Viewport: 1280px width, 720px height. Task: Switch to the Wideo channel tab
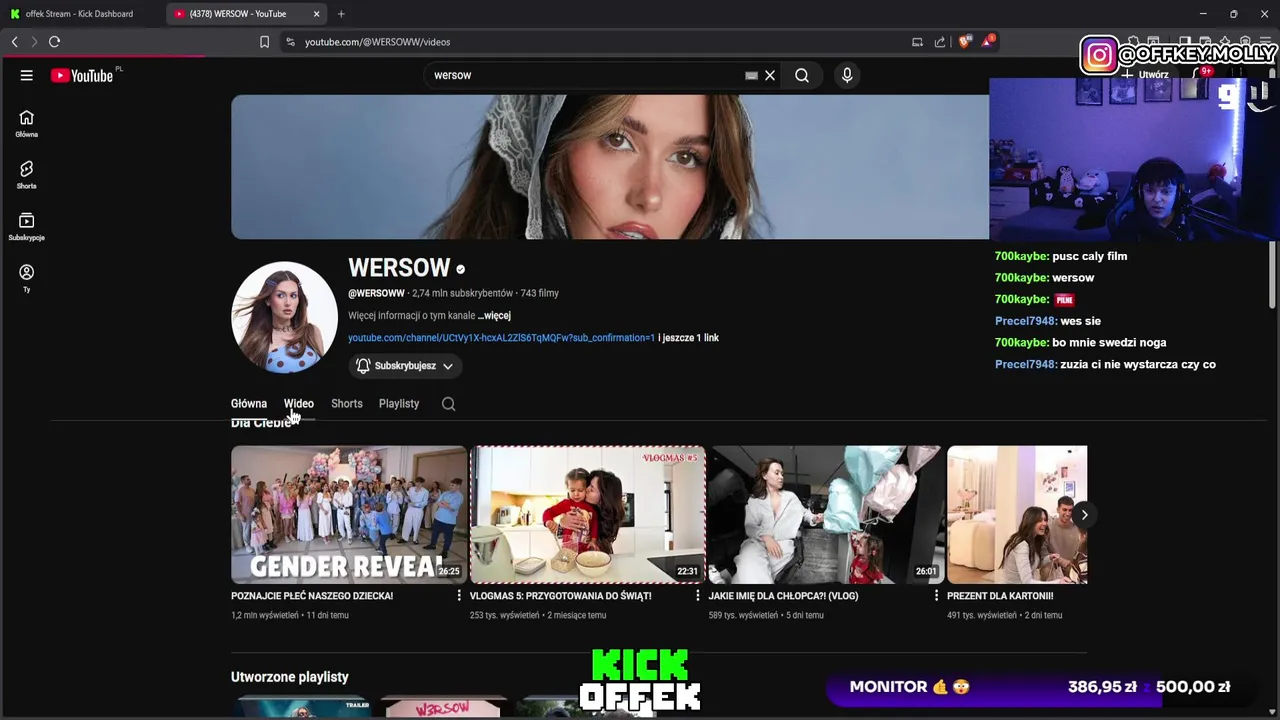(299, 404)
